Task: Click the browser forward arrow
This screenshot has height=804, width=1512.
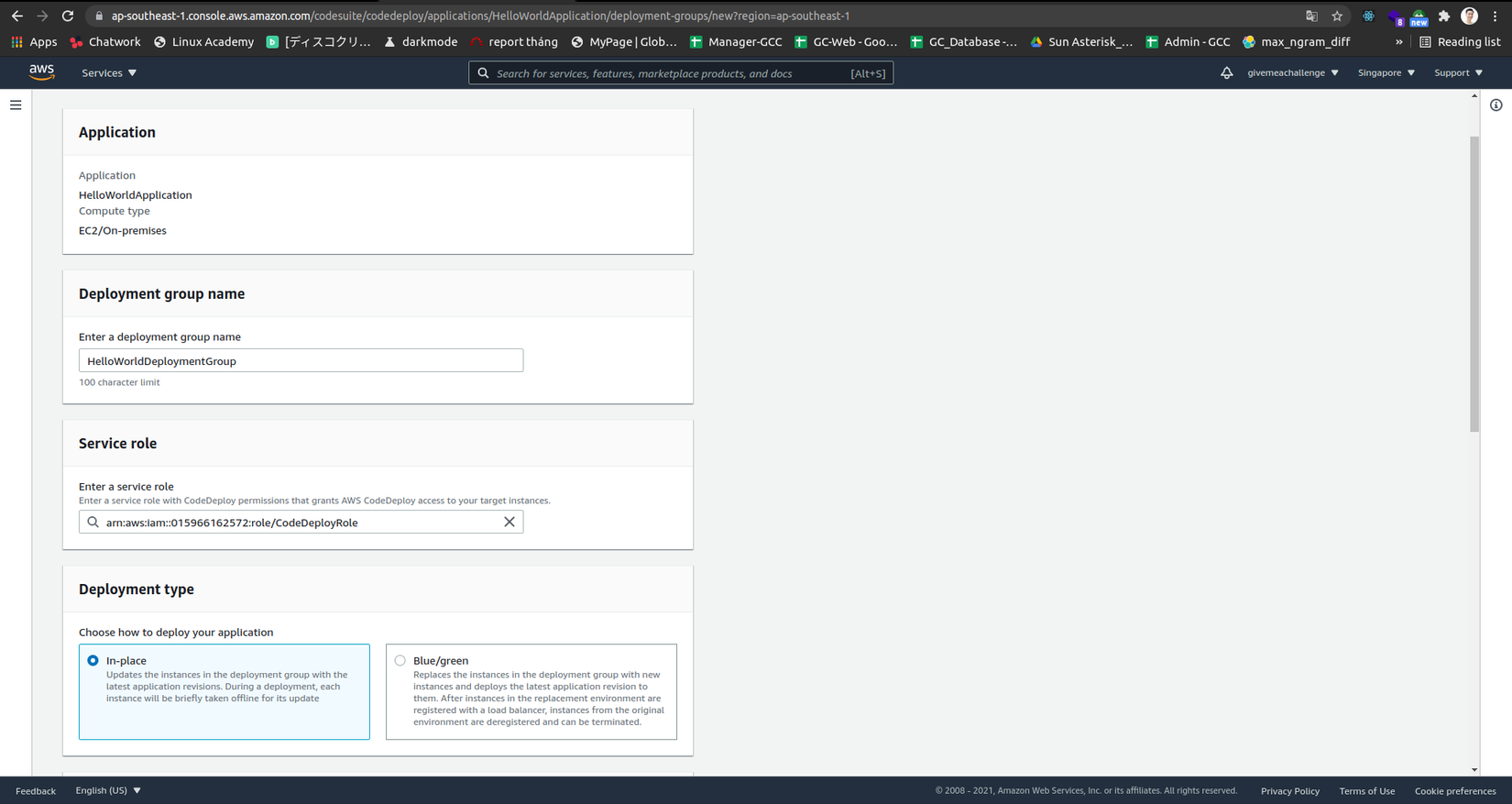Action: tap(42, 16)
